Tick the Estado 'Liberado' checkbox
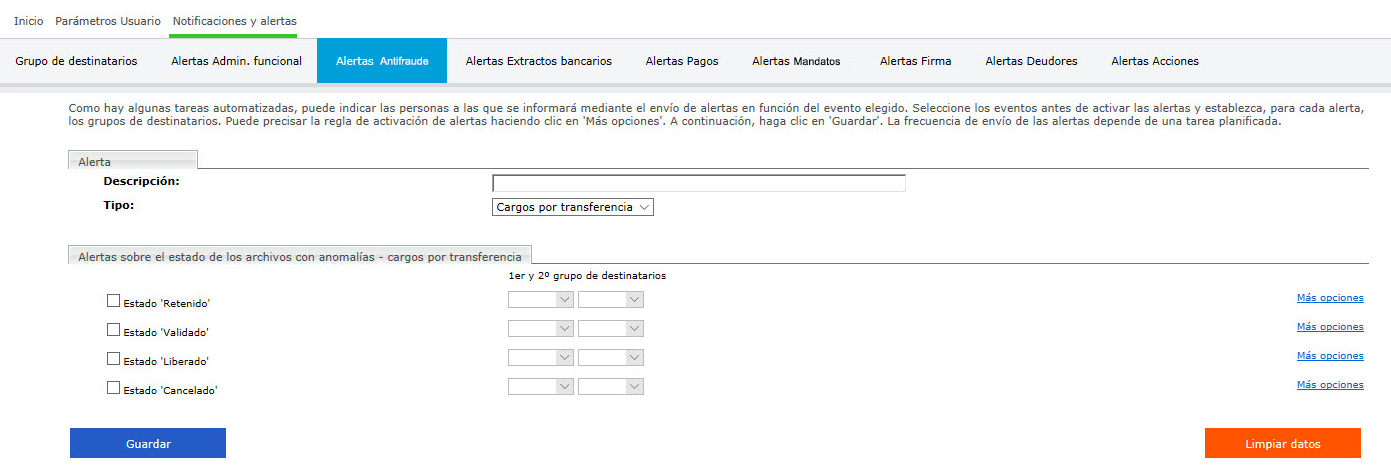 tap(113, 358)
